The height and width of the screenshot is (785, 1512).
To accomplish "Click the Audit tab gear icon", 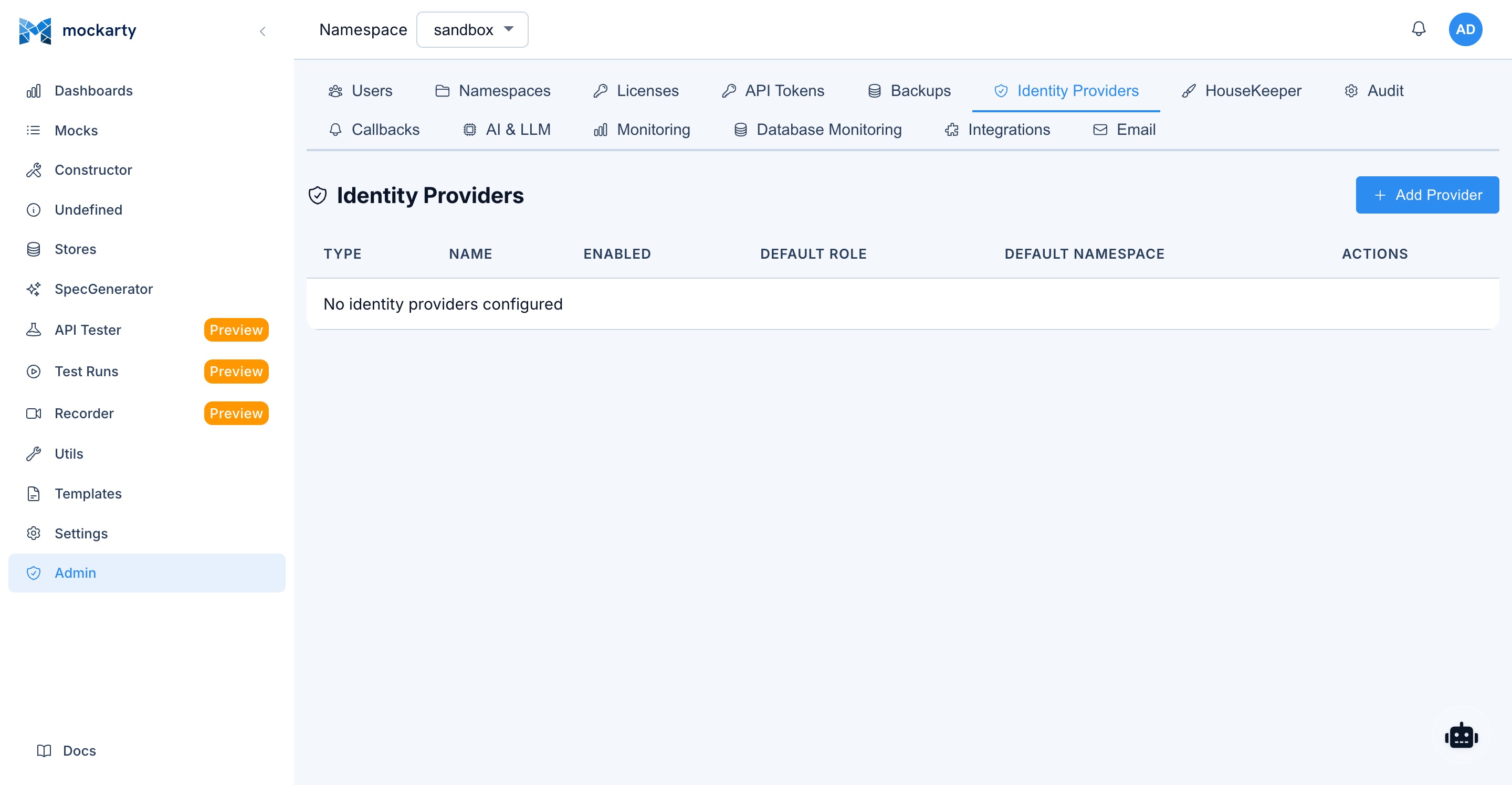I will [x=1351, y=91].
